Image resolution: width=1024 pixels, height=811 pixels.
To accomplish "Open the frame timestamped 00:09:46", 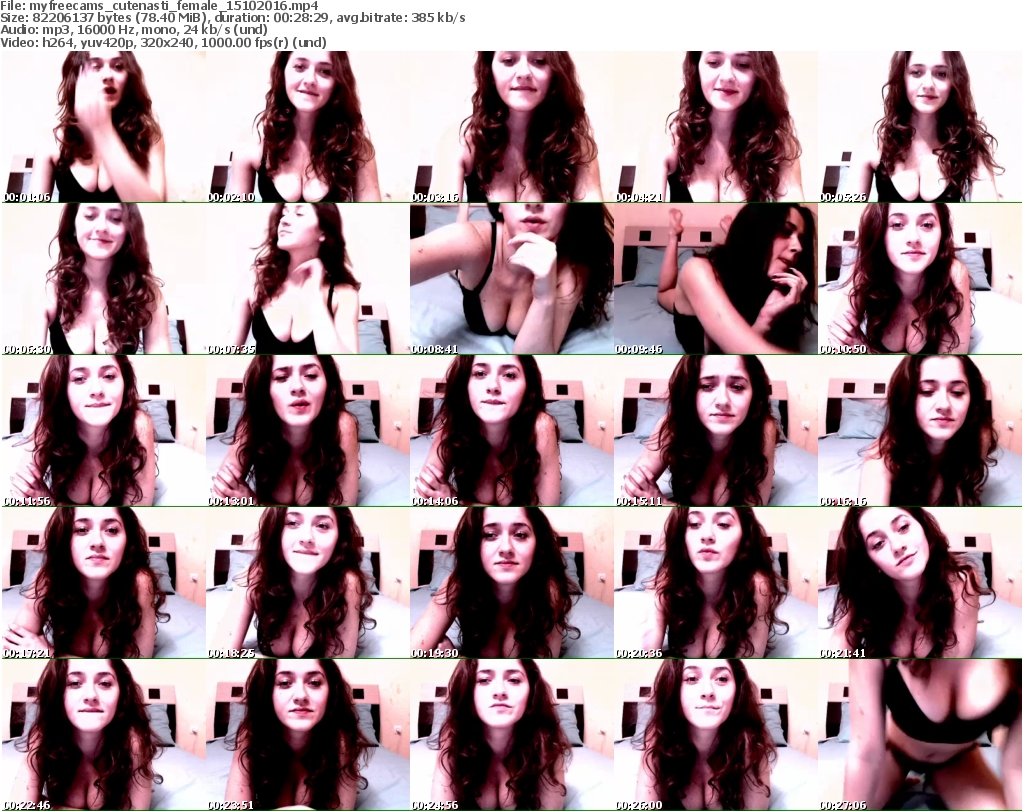I will 715,279.
